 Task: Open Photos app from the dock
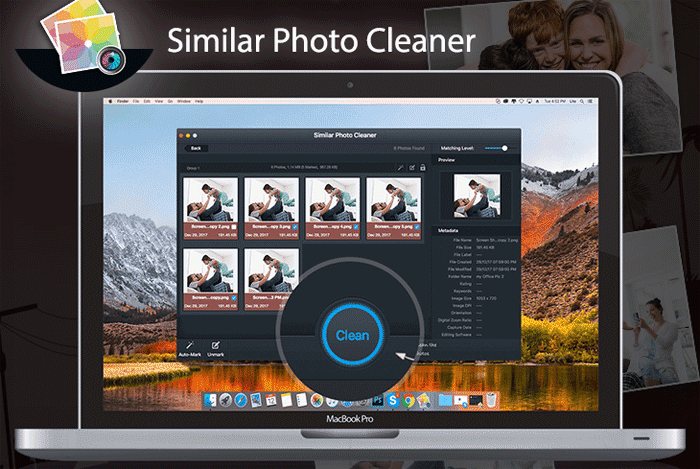[317, 400]
